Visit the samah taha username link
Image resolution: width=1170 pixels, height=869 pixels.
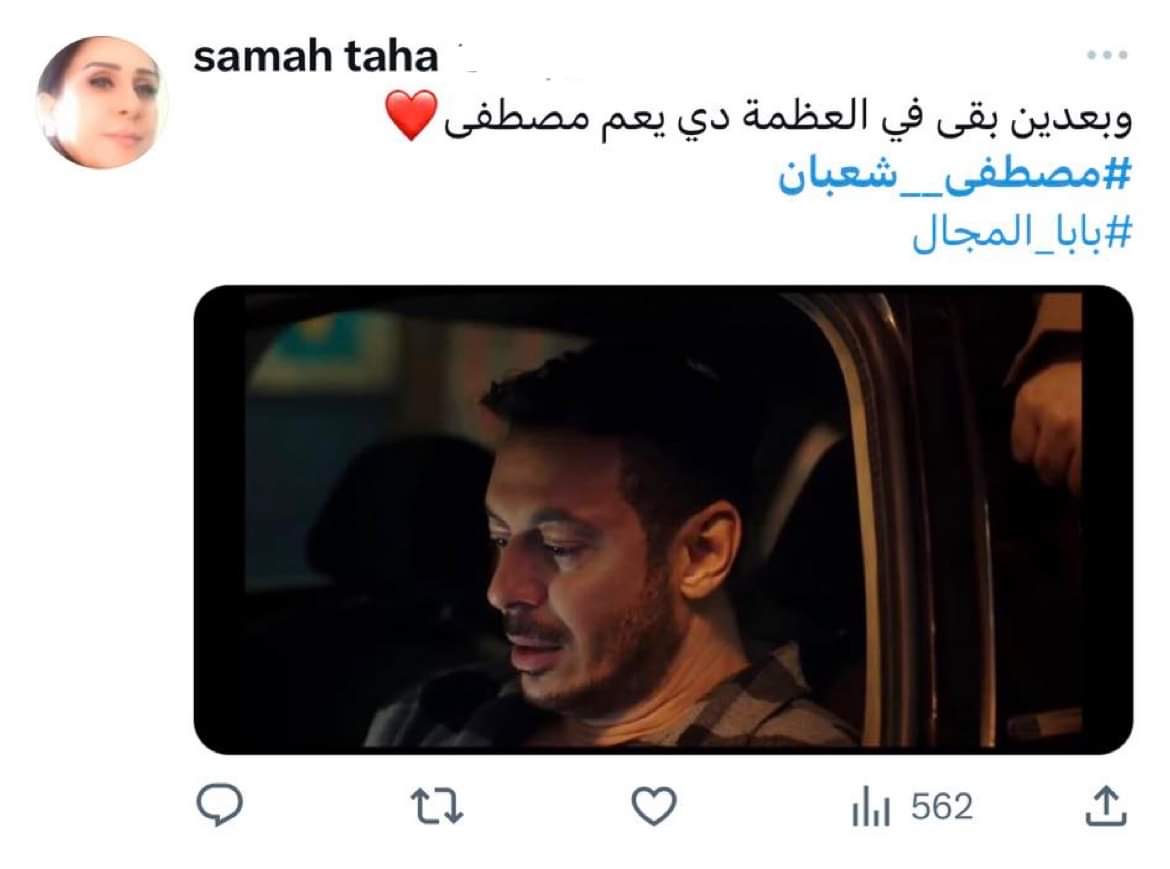[x=315, y=57]
